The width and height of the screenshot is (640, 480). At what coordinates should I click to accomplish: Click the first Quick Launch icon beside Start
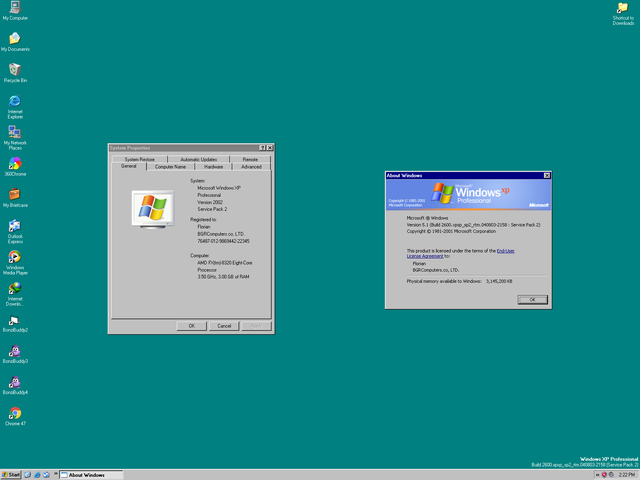(28, 475)
